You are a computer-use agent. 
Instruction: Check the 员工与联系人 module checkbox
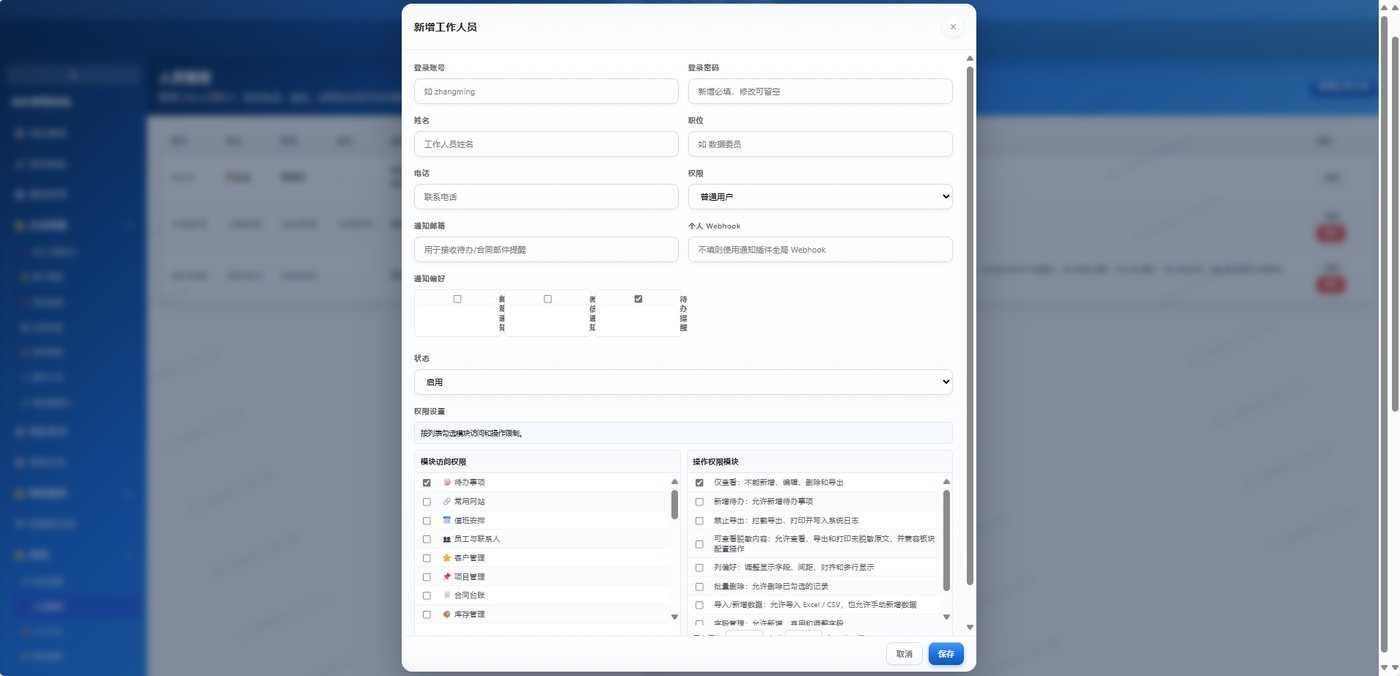coord(427,539)
